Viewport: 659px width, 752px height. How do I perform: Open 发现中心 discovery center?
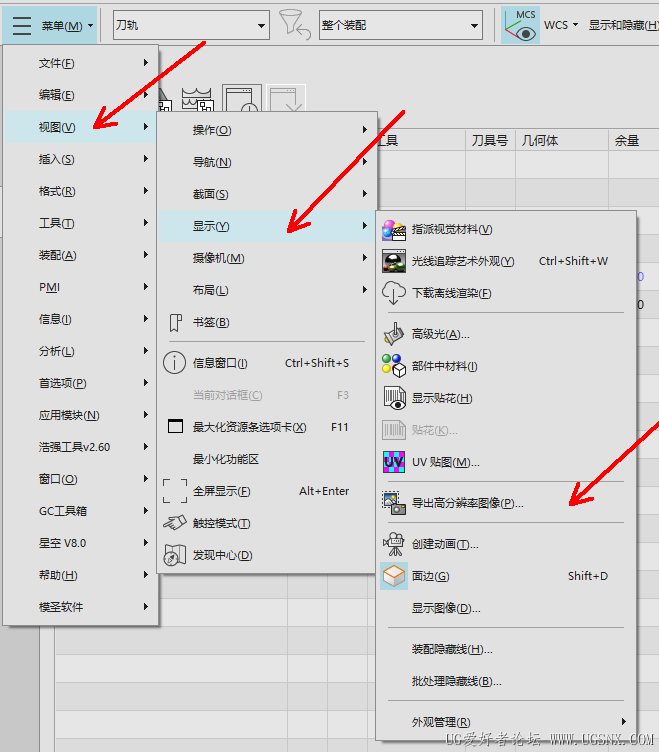(x=267, y=555)
